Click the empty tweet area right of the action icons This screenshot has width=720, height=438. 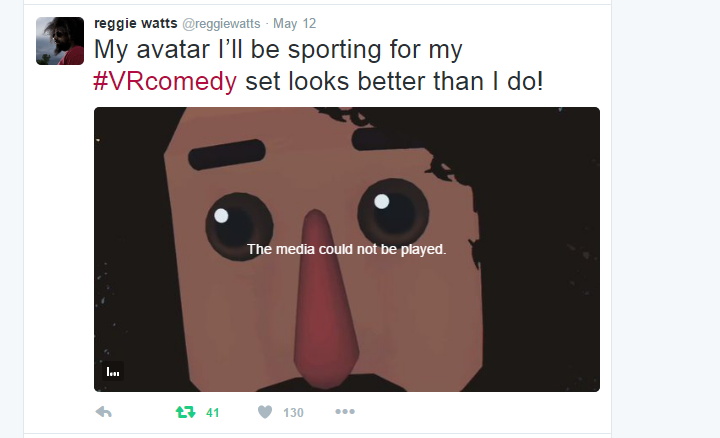(x=482, y=412)
